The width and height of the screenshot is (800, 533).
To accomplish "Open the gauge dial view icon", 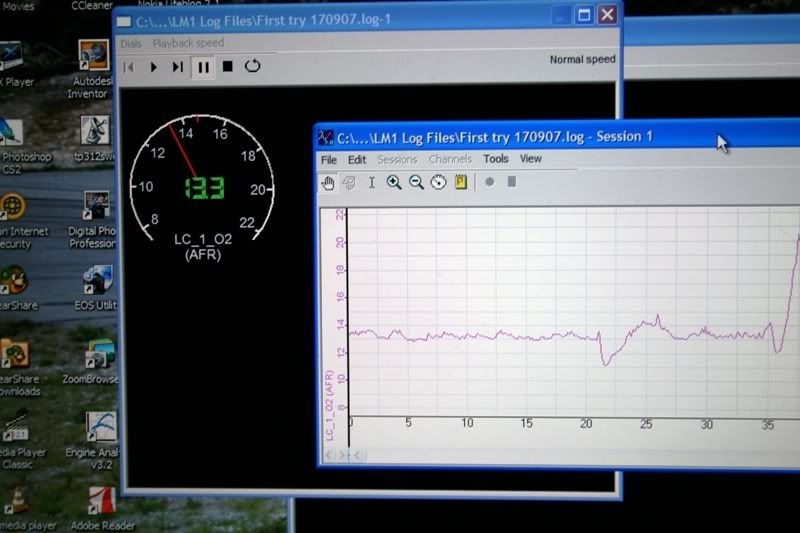I will click(x=438, y=182).
